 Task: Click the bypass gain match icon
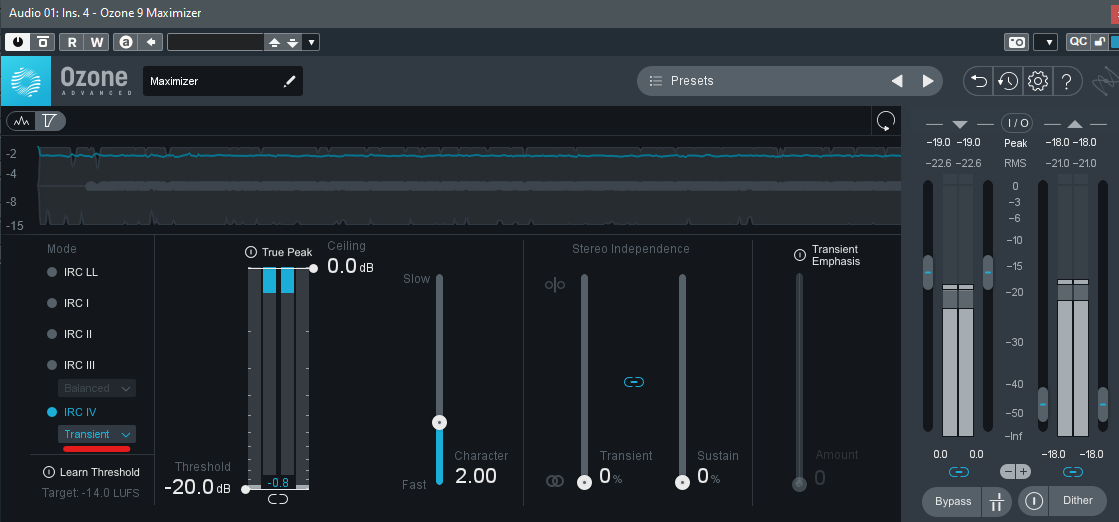997,502
